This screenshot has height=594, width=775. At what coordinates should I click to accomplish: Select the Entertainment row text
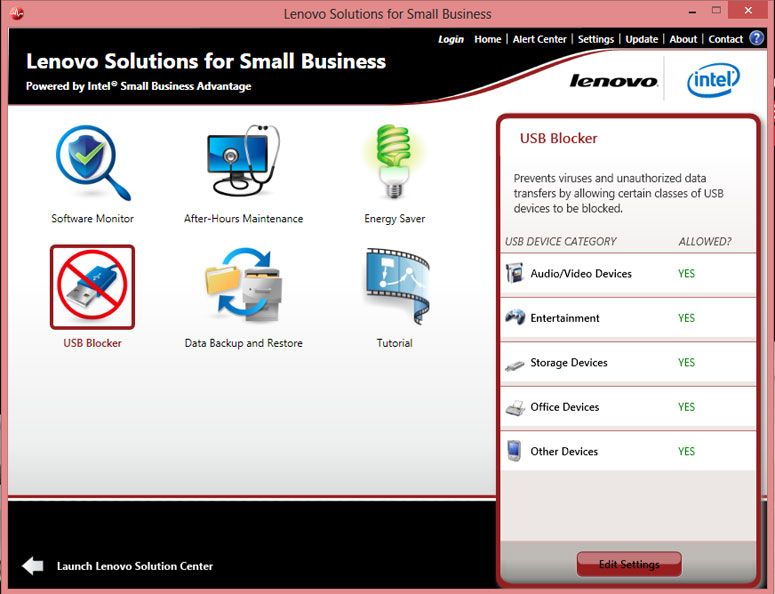564,318
